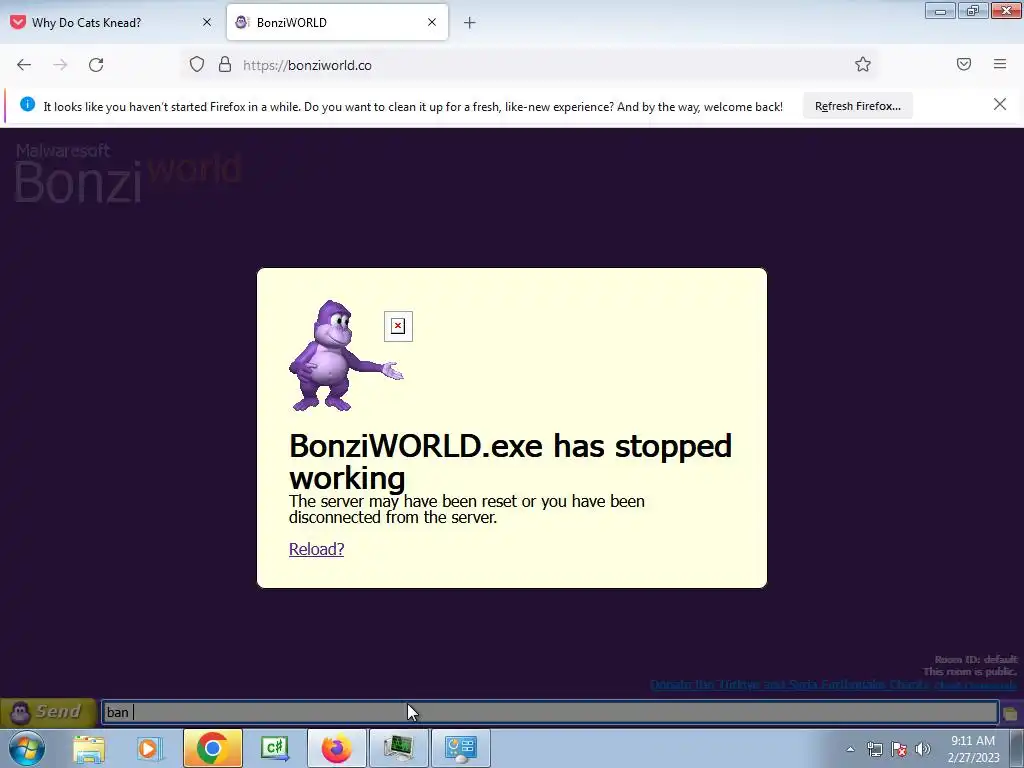Image resolution: width=1024 pixels, height=768 pixels.
Task: Click the info icon in notification bar
Action: pos(27,104)
